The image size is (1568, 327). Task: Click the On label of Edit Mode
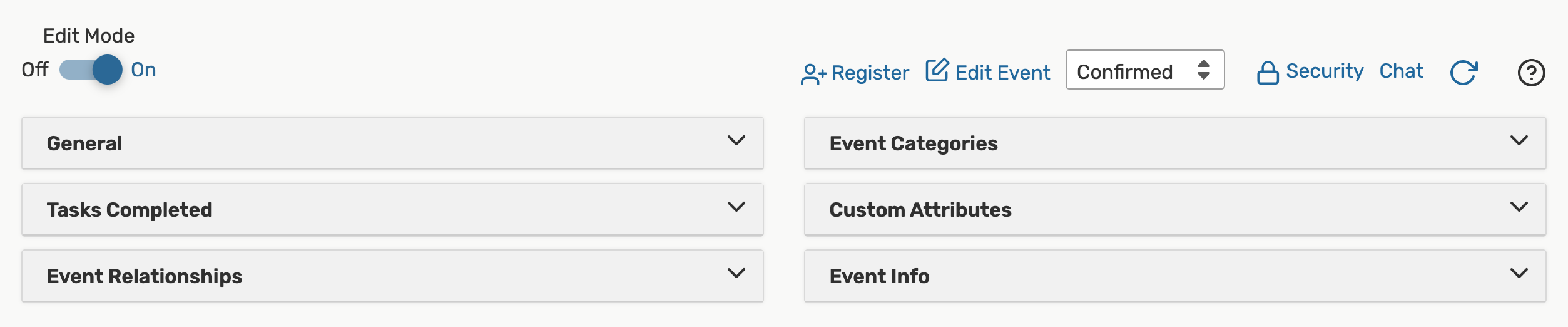pyautogui.click(x=143, y=70)
